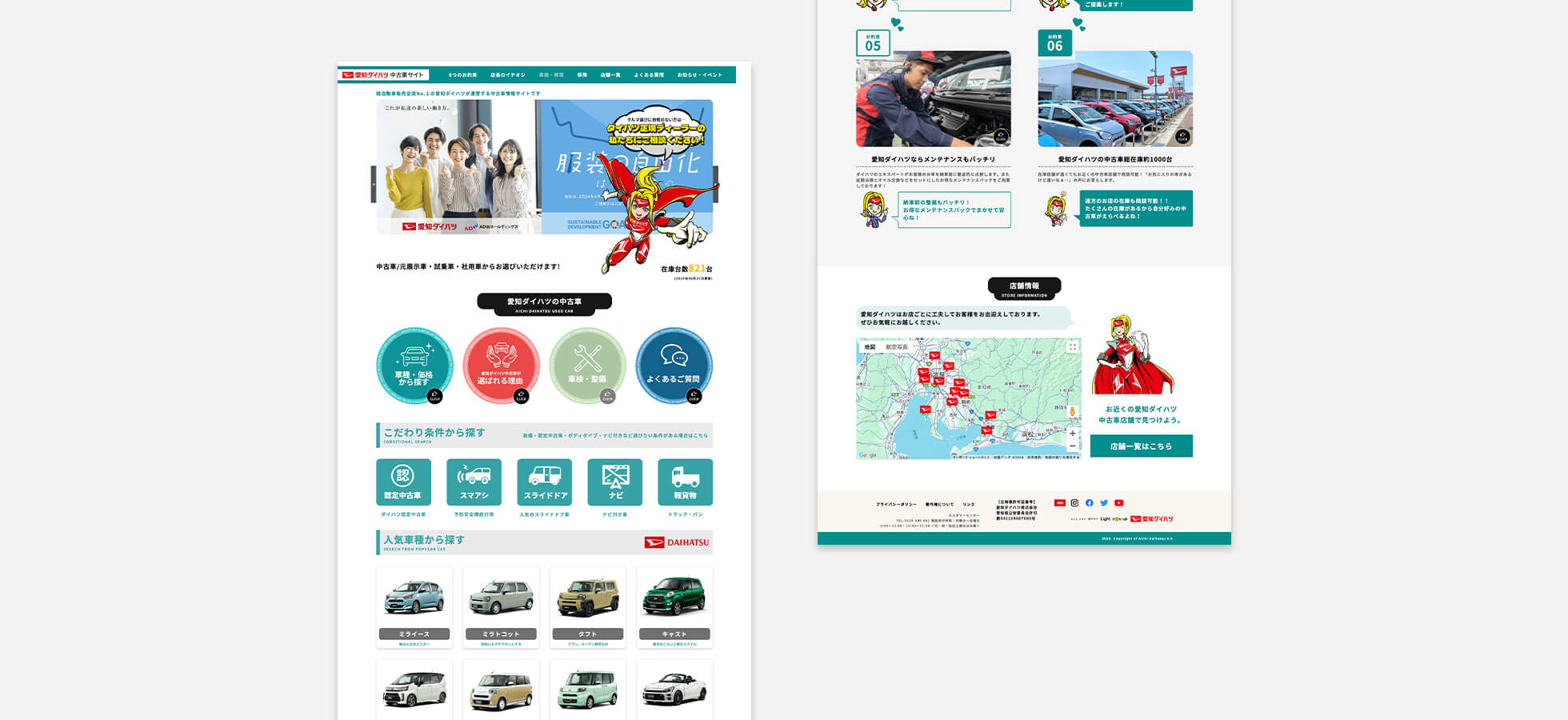
Task: Open the green キャスト car card
Action: (x=674, y=607)
